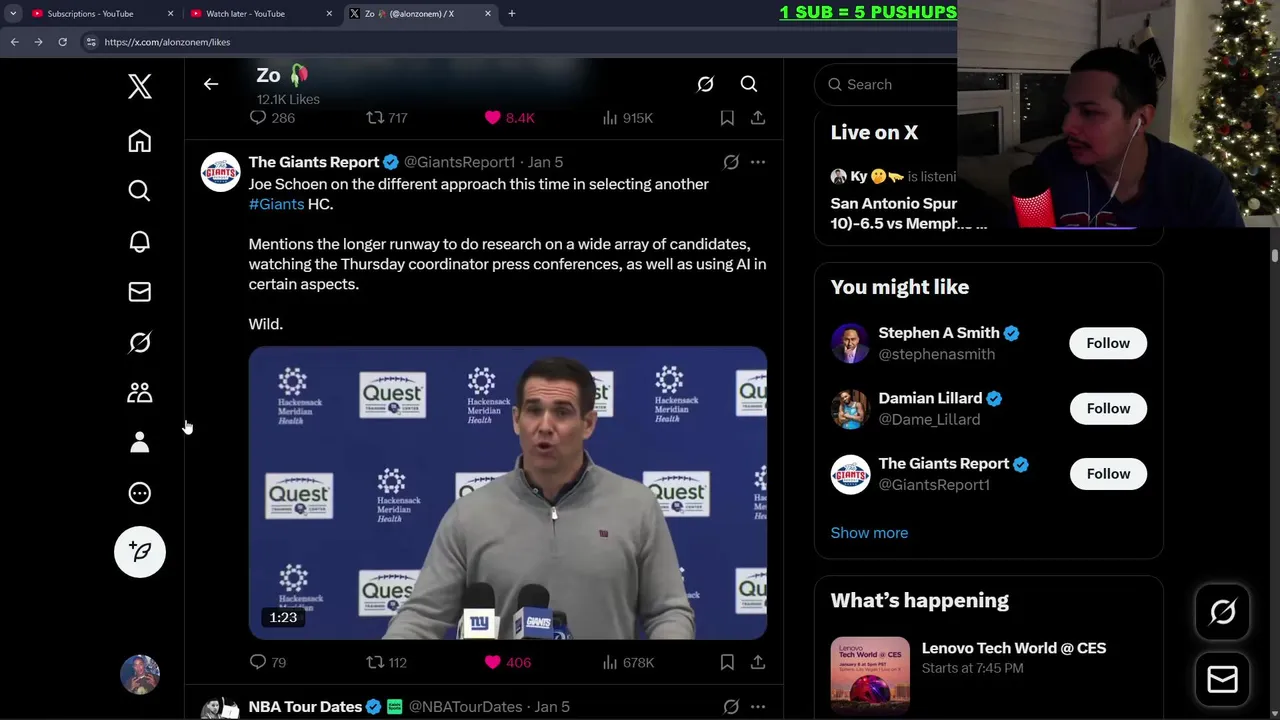Click the search icon in profile header

(x=749, y=85)
